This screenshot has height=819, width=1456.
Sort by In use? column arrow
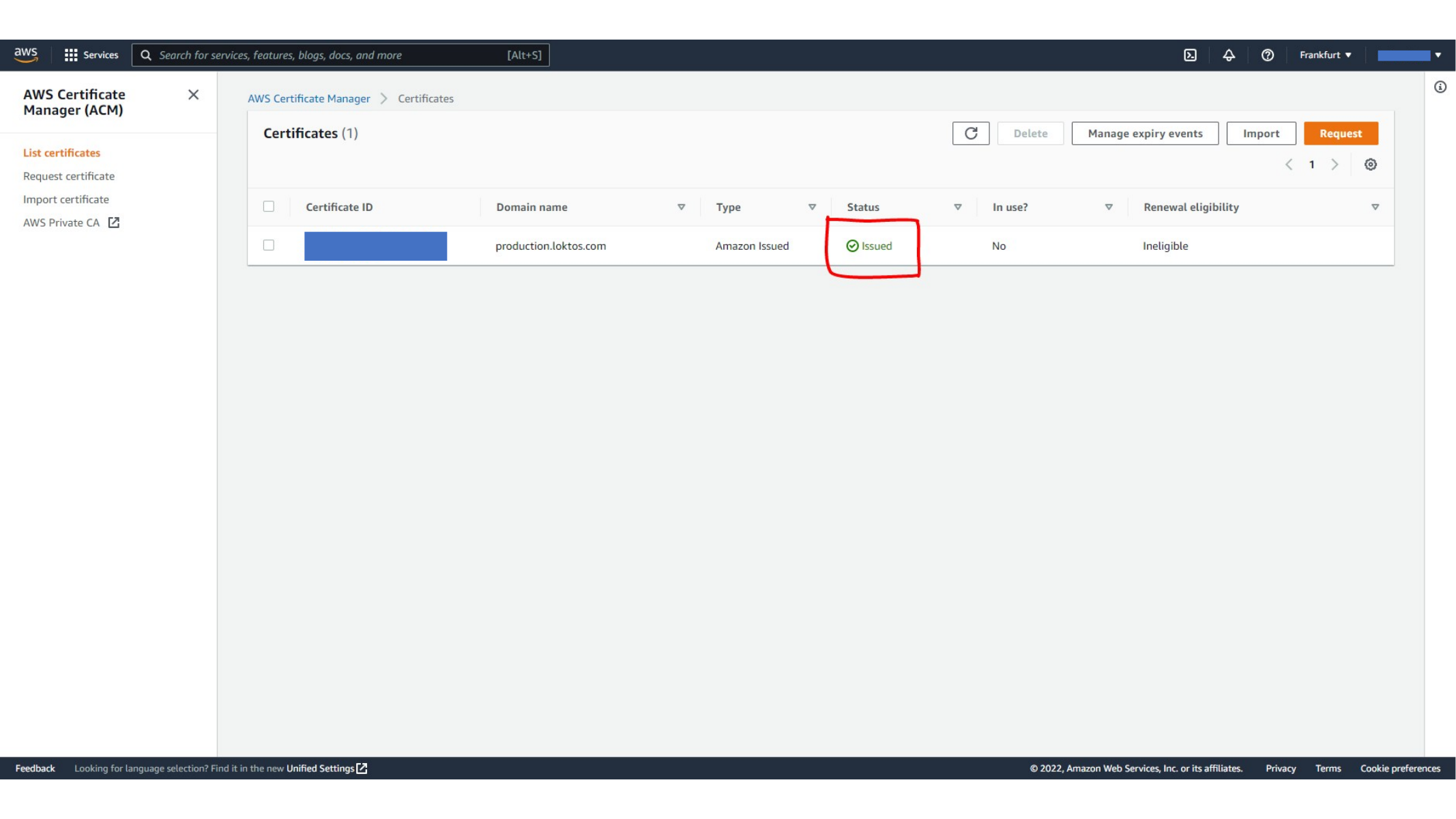pyautogui.click(x=1109, y=207)
